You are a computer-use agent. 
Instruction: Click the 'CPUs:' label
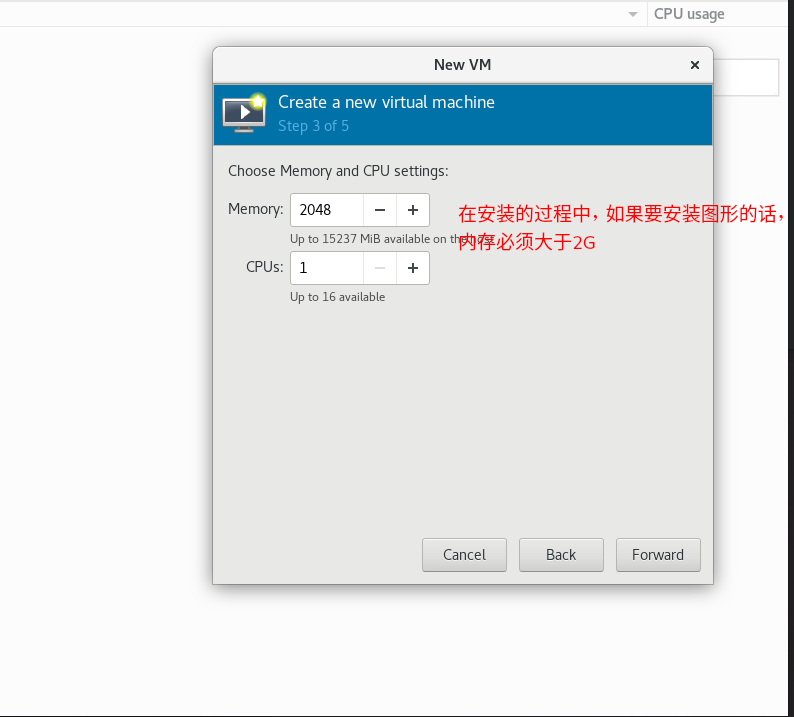click(x=265, y=267)
